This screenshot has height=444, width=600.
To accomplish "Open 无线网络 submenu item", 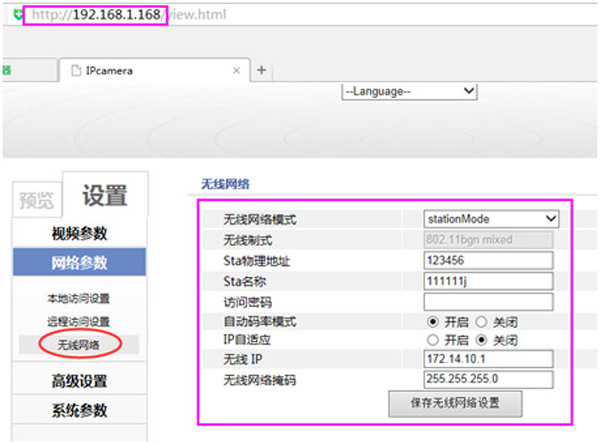I will [x=78, y=344].
